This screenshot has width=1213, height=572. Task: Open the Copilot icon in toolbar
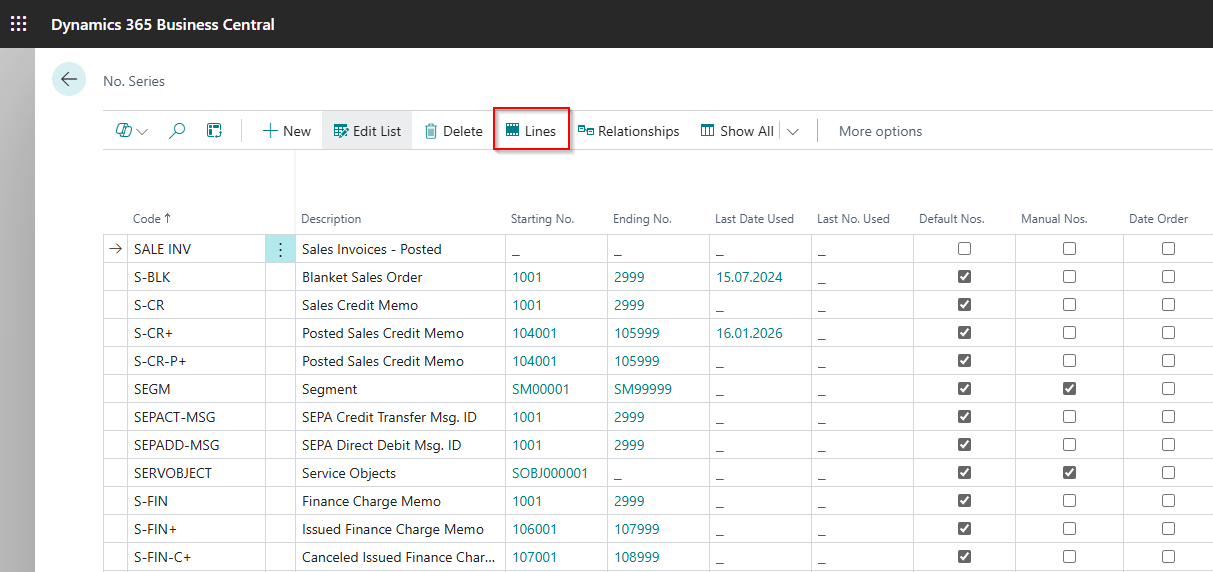124,131
